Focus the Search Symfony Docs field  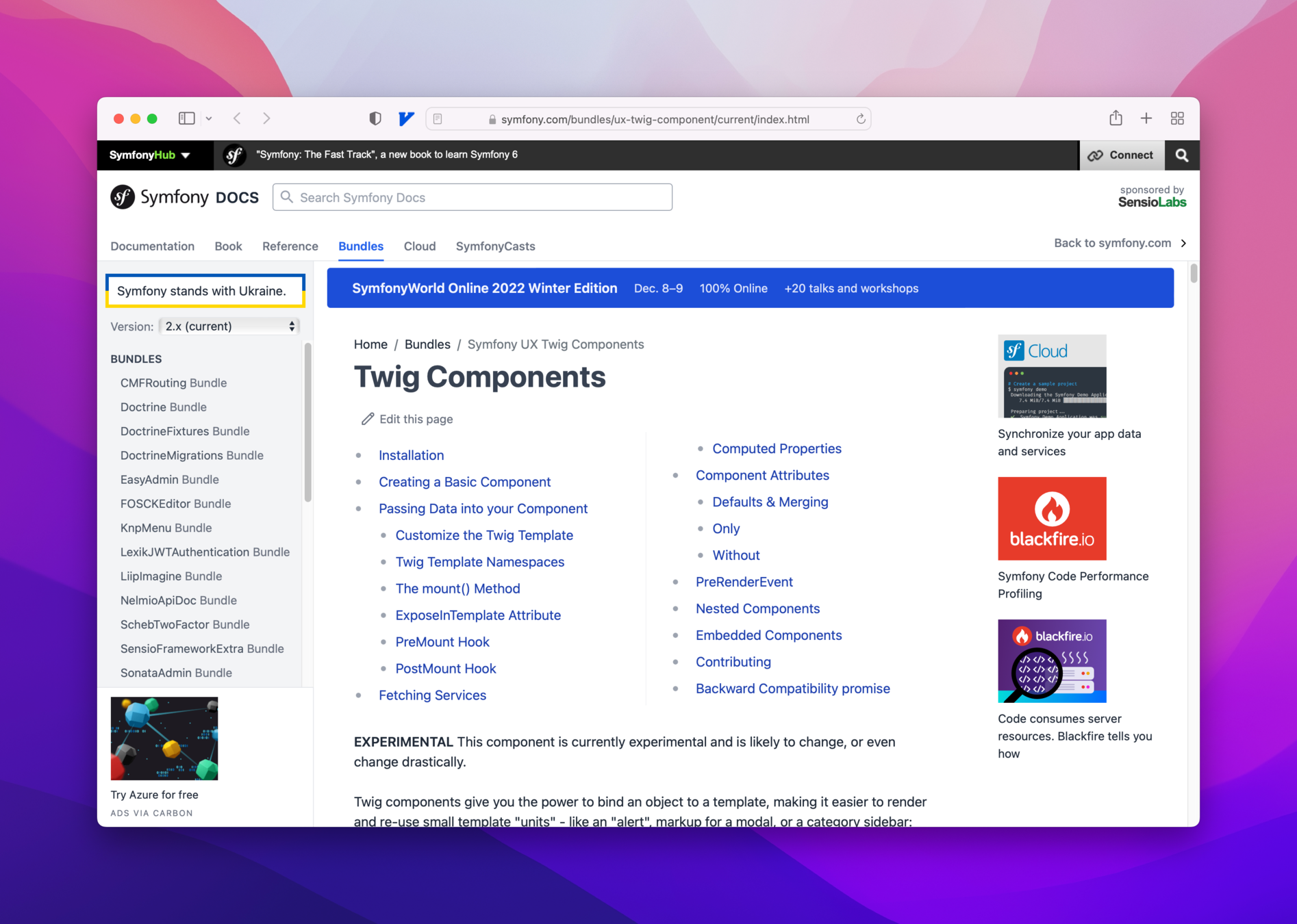point(473,197)
